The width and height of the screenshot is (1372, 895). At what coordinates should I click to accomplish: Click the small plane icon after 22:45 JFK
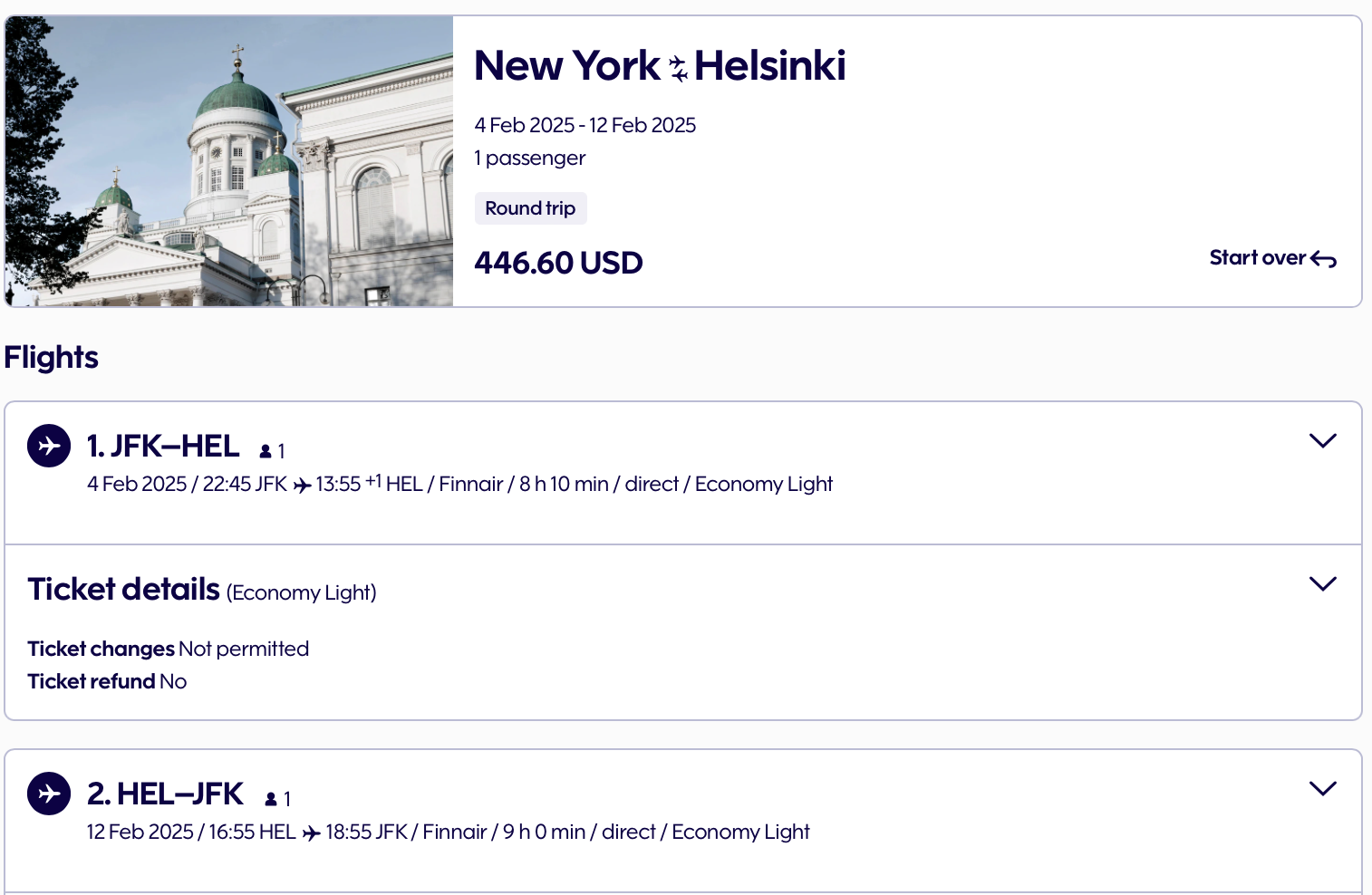tap(303, 486)
